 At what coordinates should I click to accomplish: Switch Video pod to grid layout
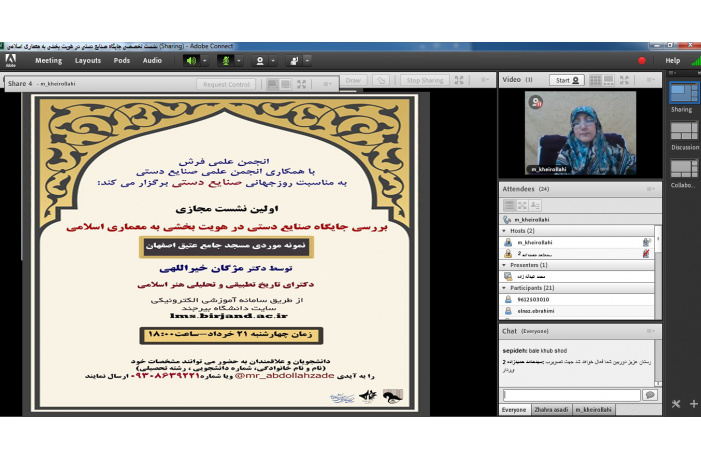(595, 80)
